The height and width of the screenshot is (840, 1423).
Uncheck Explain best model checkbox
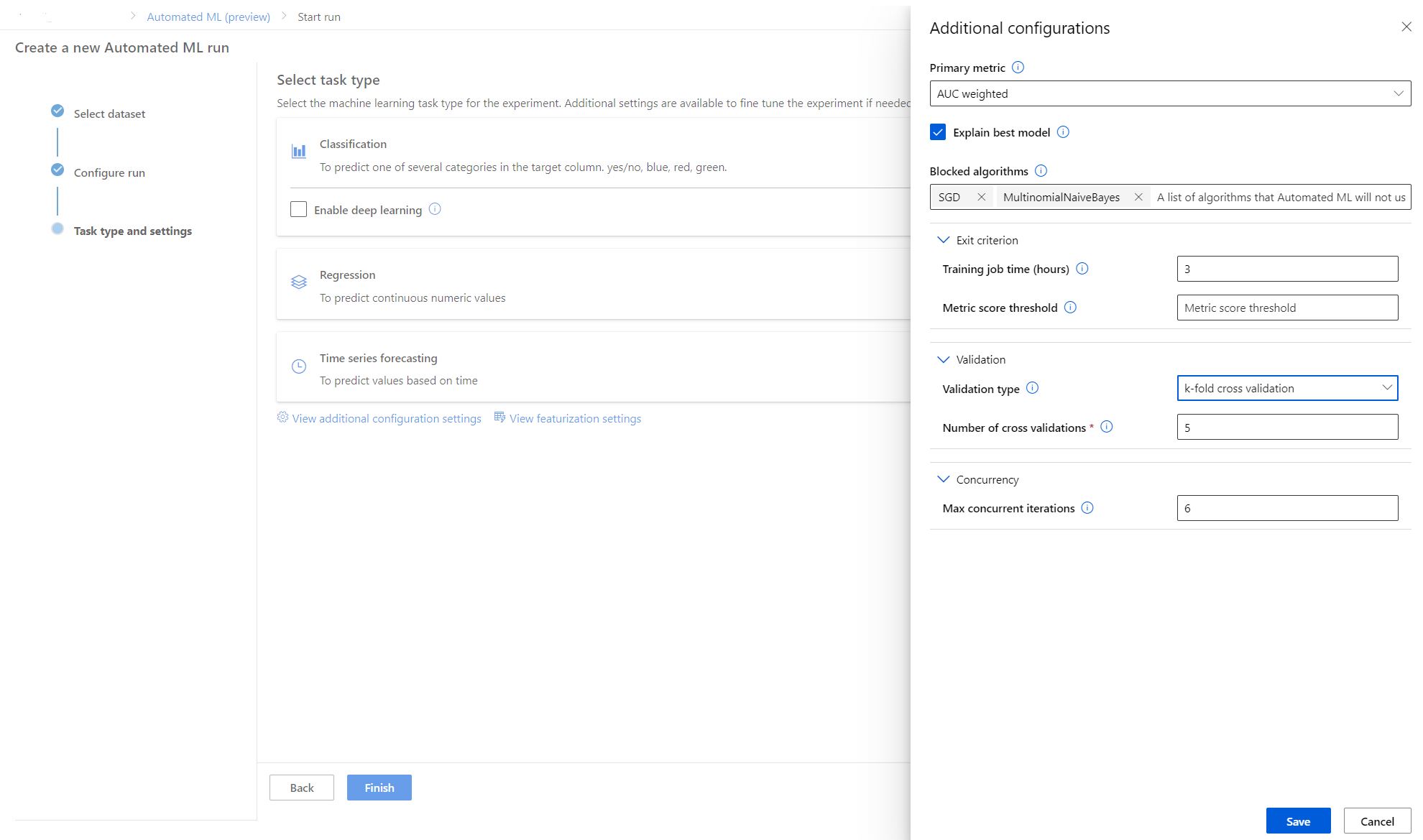click(x=937, y=132)
